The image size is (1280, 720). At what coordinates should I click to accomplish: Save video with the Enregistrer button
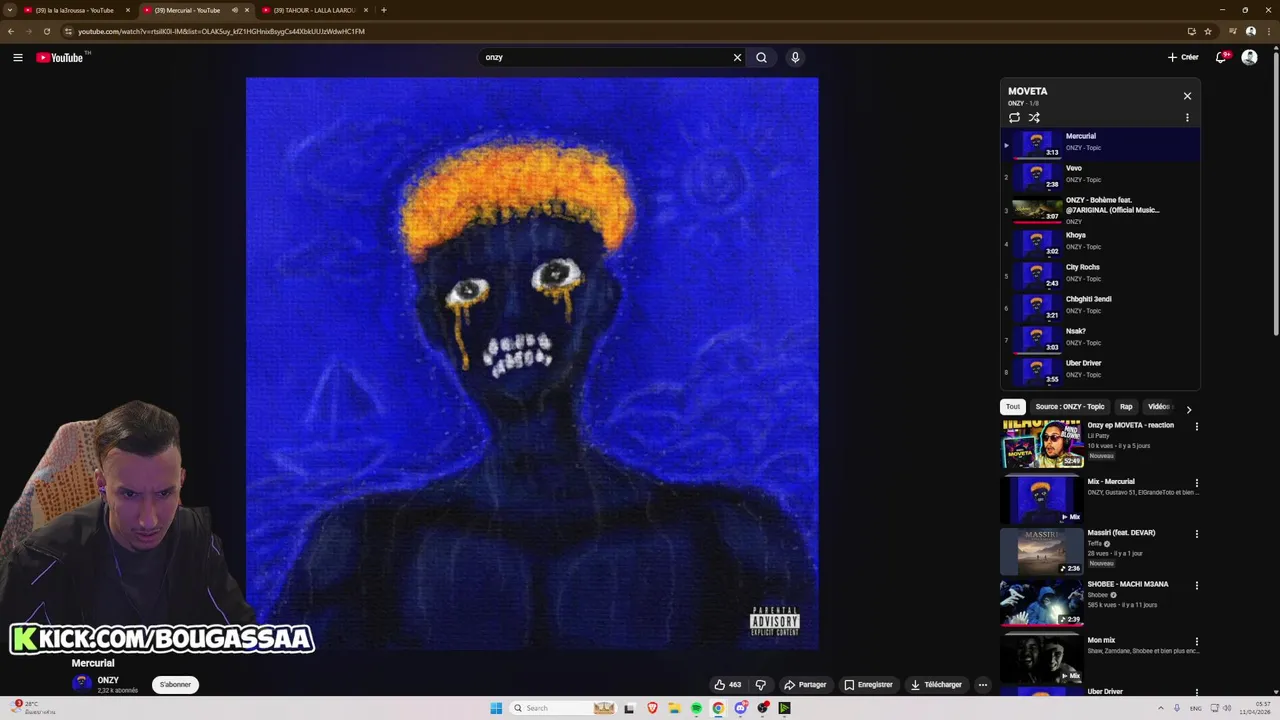point(868,685)
